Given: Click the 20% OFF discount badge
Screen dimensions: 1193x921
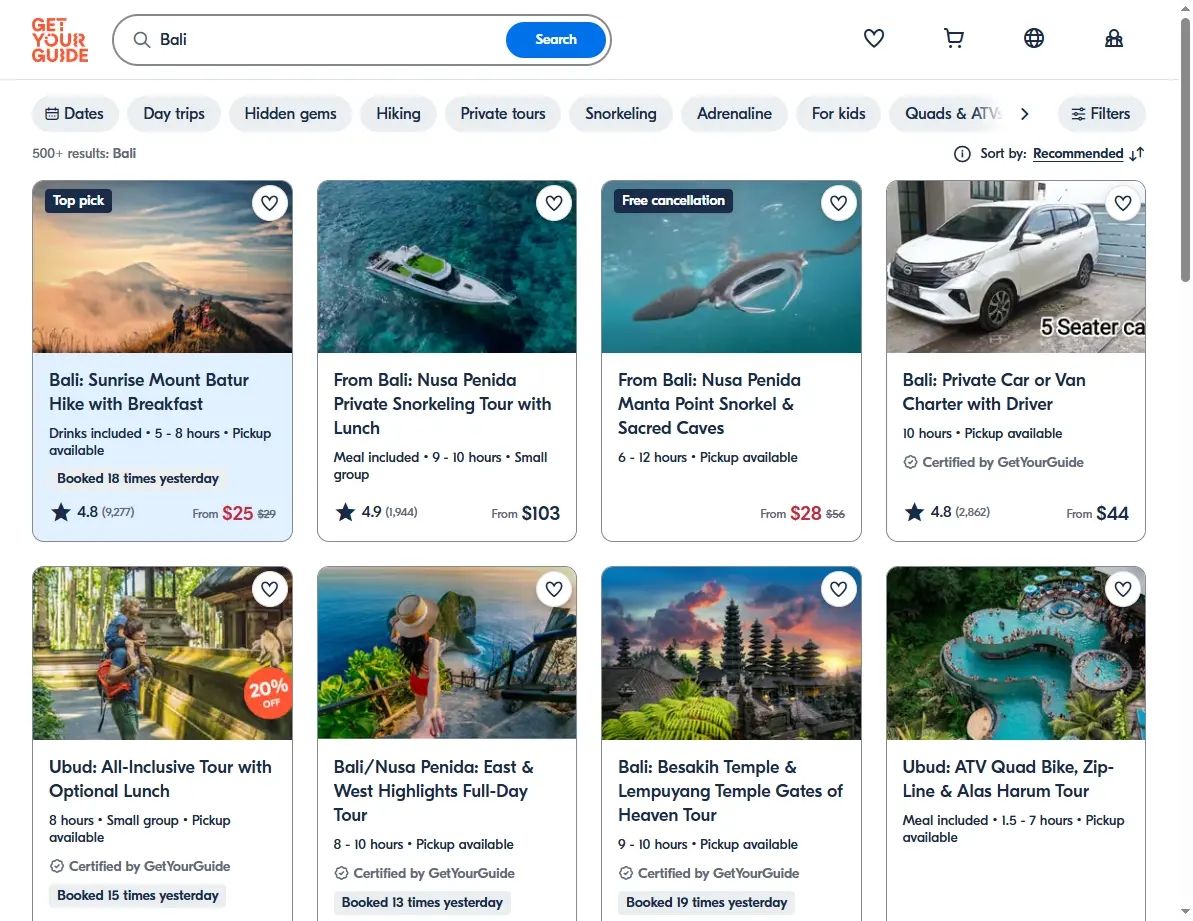Looking at the screenshot, I should coord(268,693).
